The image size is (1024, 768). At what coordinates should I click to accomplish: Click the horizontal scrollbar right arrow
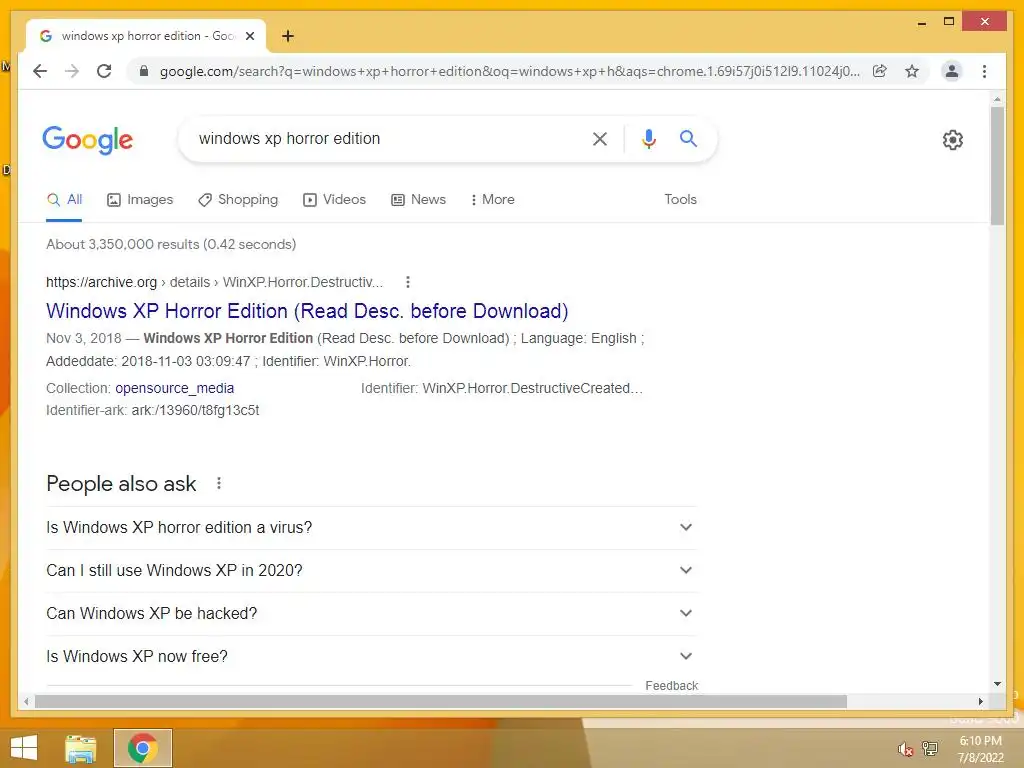pos(980,701)
